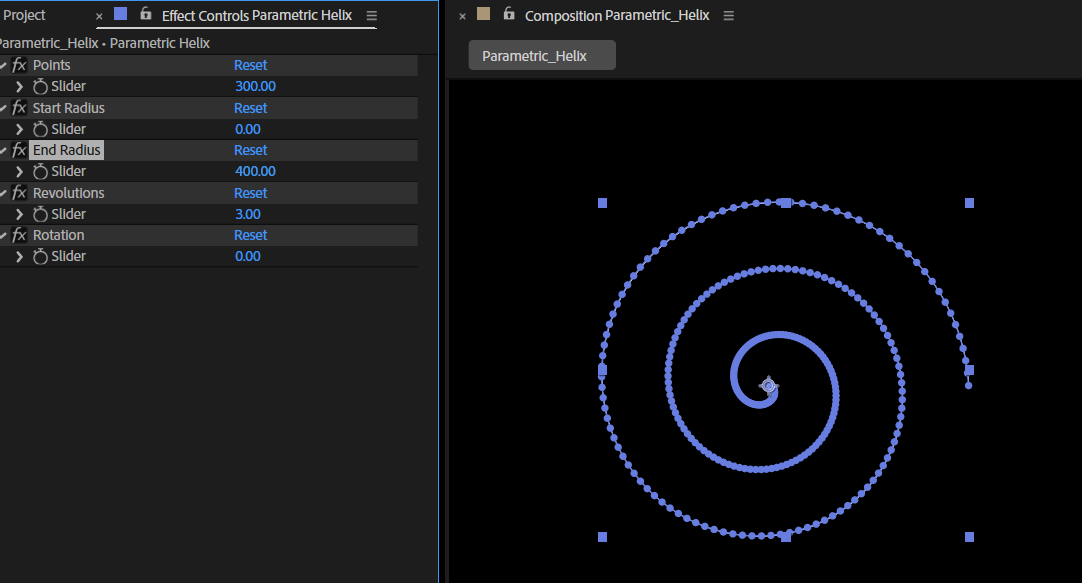The height and width of the screenshot is (583, 1082).
Task: Select the Points effect name
Action: pos(52,66)
